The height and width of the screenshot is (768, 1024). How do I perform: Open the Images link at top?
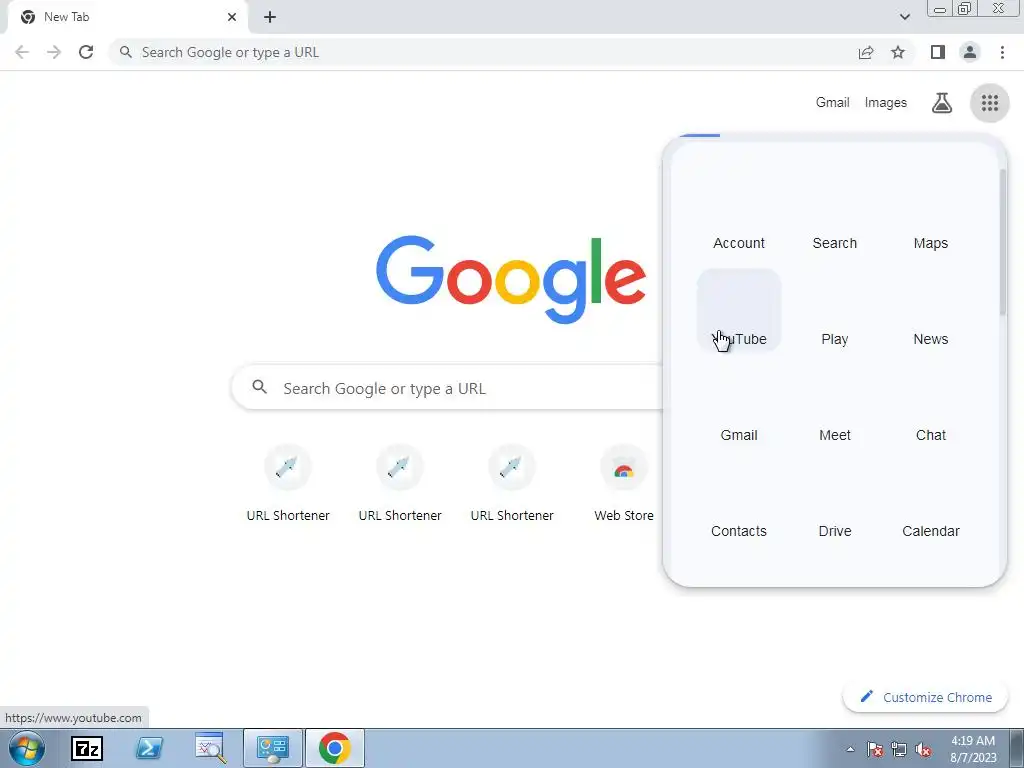click(886, 103)
